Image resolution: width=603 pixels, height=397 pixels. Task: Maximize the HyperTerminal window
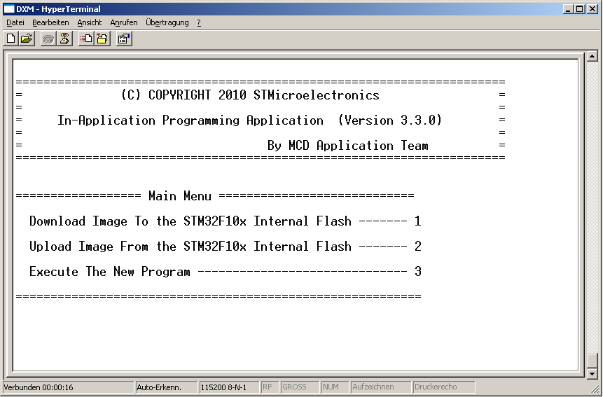coord(579,9)
